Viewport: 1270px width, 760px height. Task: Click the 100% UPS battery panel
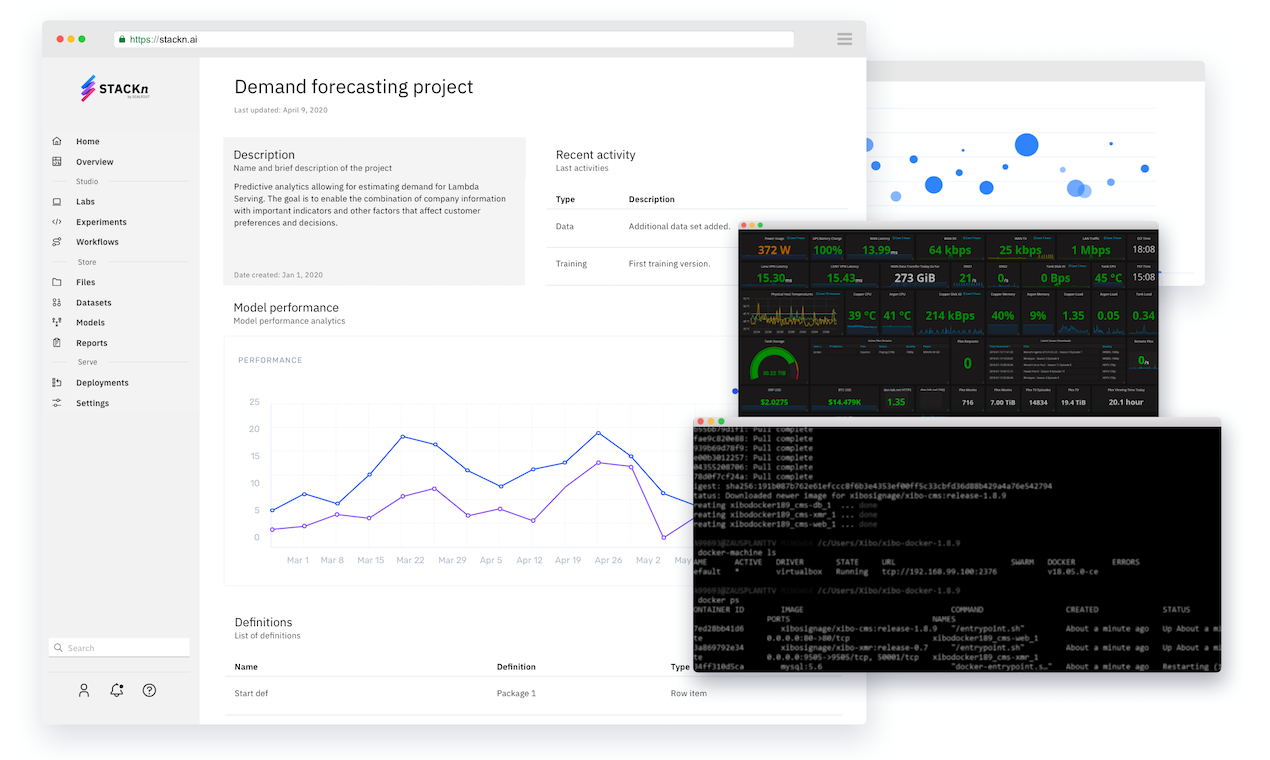tap(827, 246)
